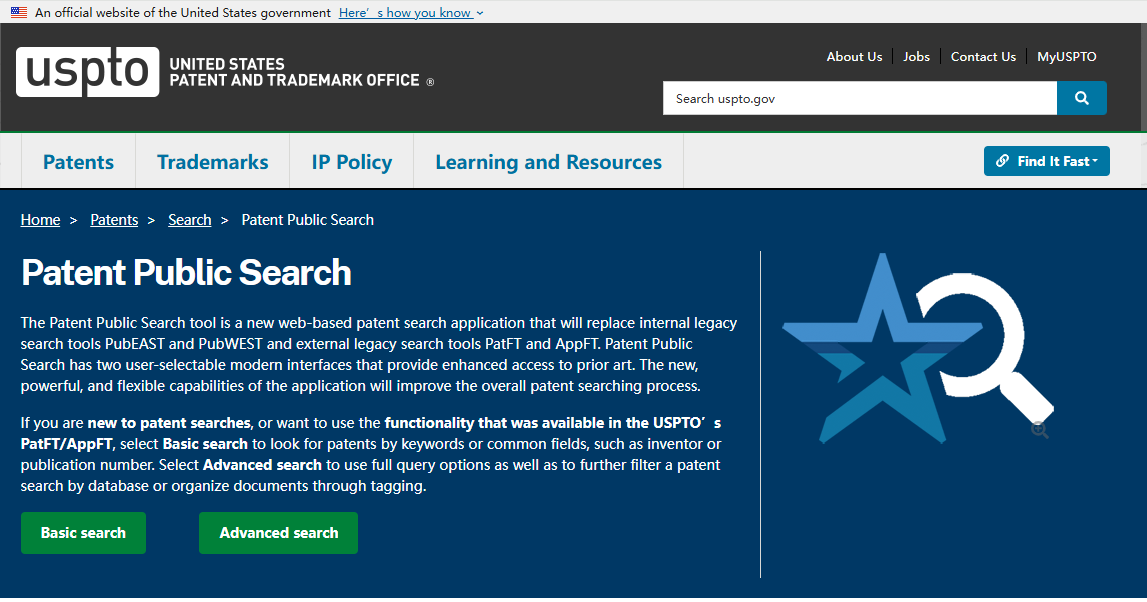The height and width of the screenshot is (602, 1147).
Task: Open the Find It Fast dropdown
Action: [1046, 161]
